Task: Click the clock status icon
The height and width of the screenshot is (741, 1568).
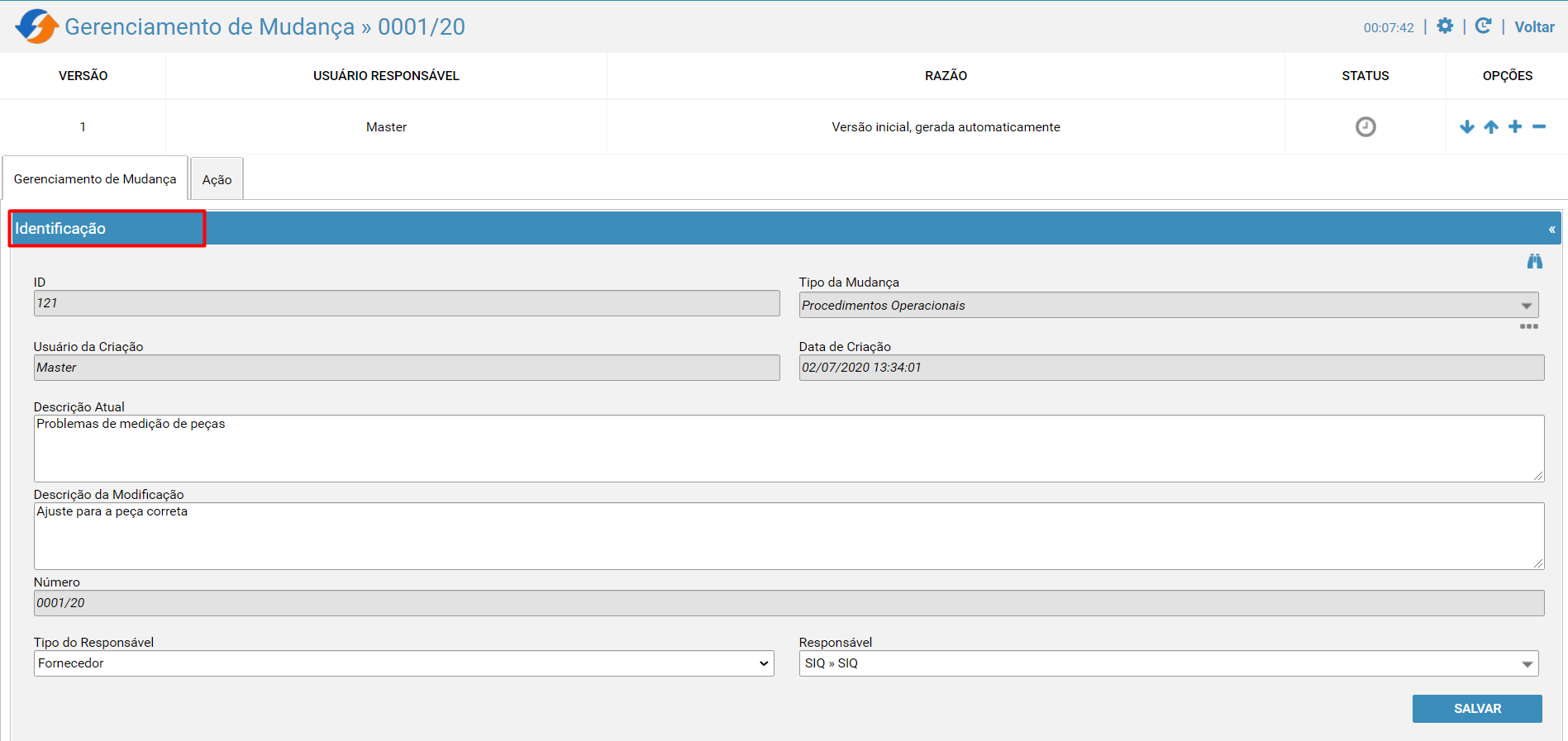Action: [x=1365, y=126]
